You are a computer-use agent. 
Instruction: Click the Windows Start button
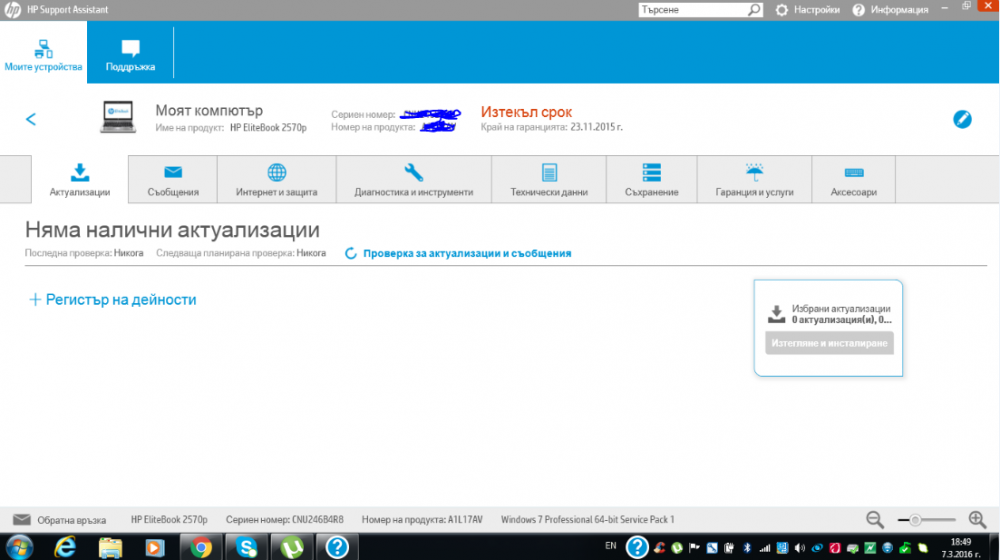pyautogui.click(x=18, y=547)
